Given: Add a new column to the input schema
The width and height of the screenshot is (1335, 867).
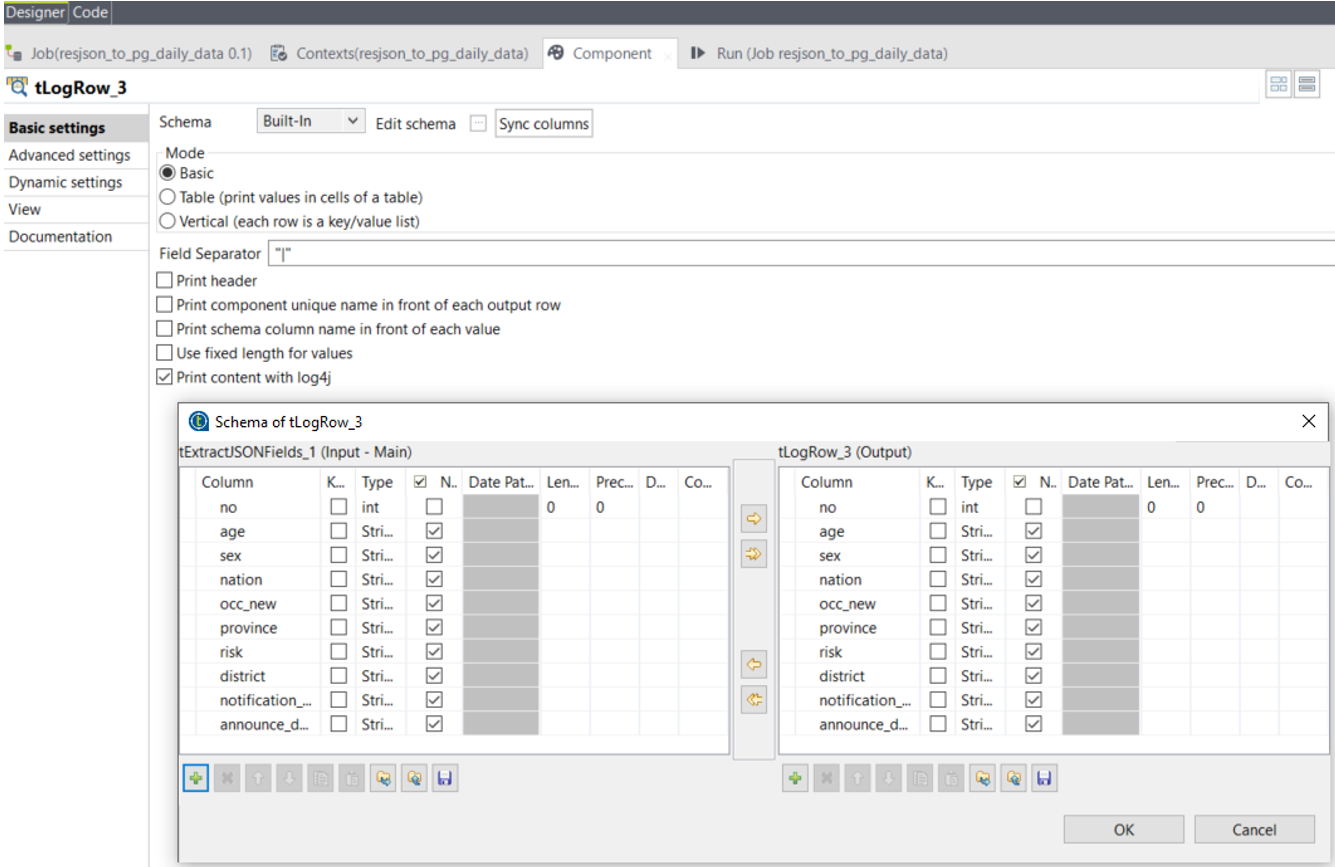Looking at the screenshot, I should coord(195,778).
